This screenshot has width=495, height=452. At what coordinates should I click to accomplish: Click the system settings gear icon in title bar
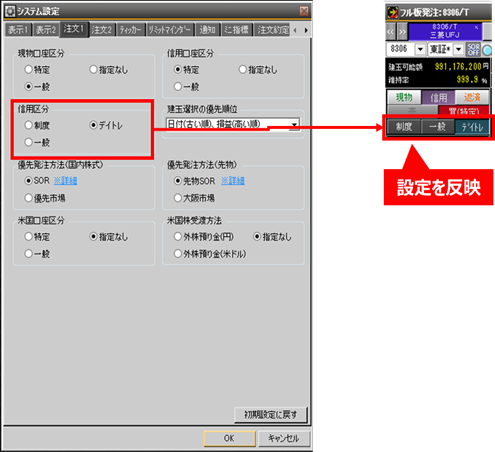[x=10, y=11]
